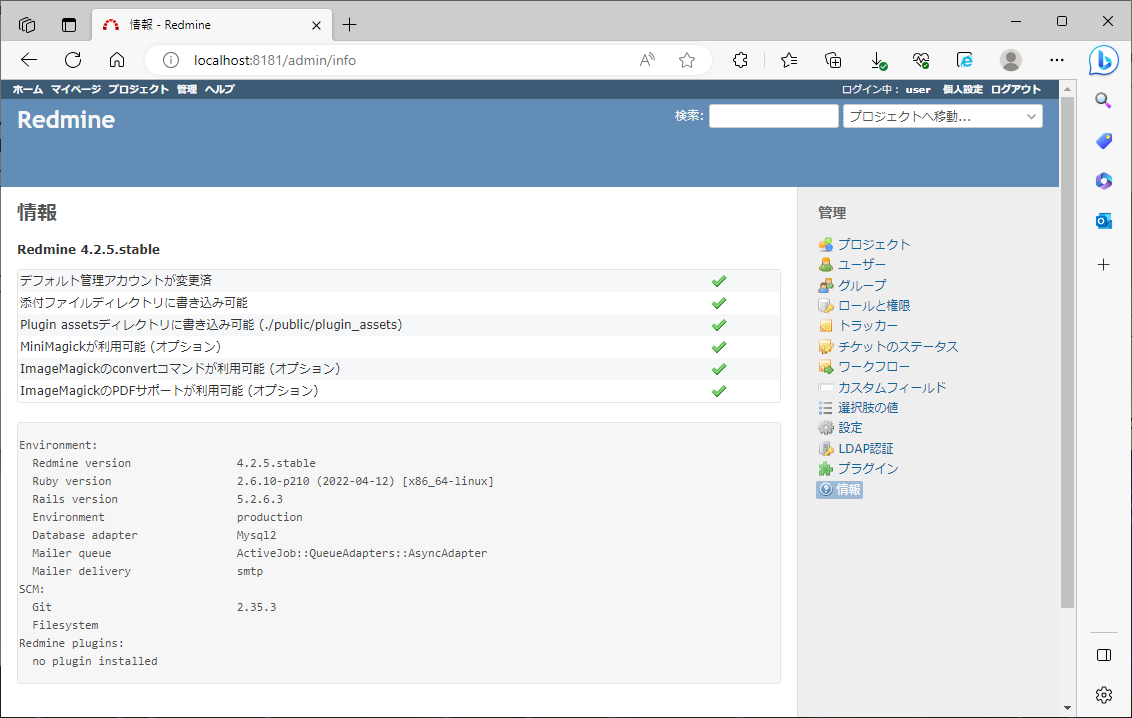The width and height of the screenshot is (1132, 718).
Task: Open sidebar settings gear icon
Action: 1103,695
